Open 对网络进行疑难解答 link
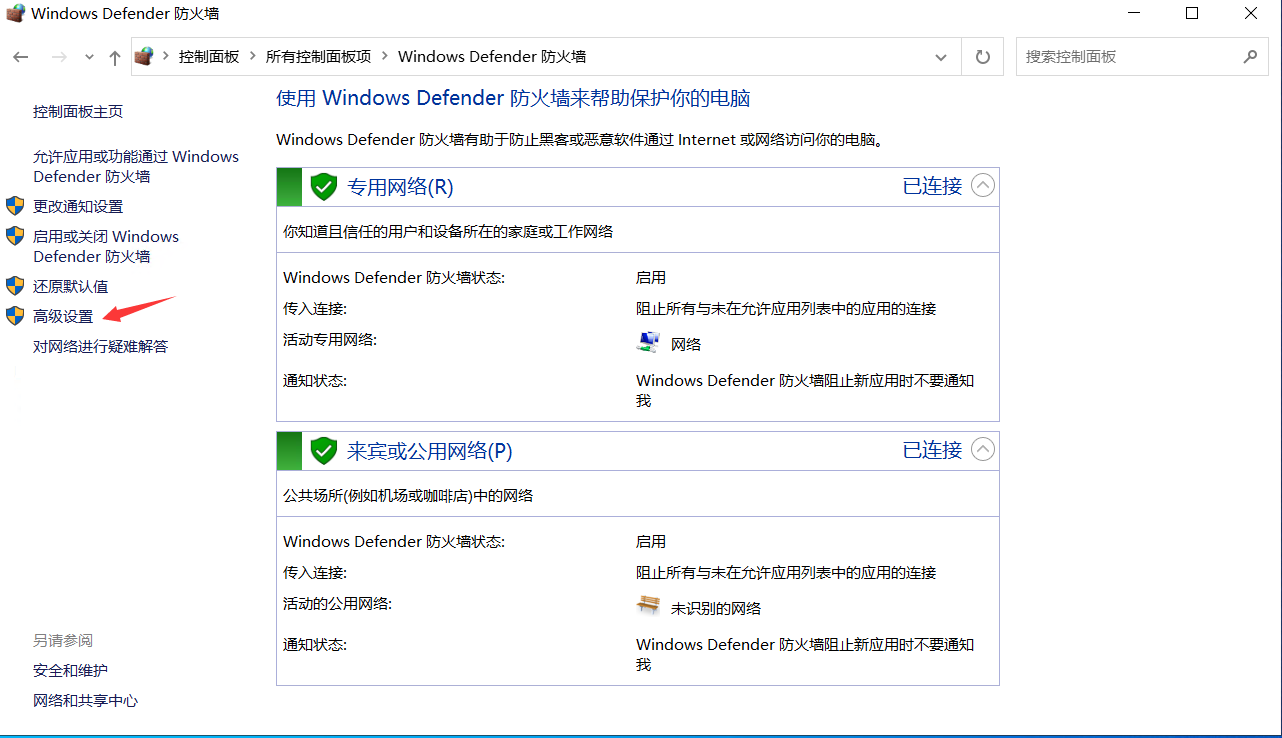The width and height of the screenshot is (1282, 738). (100, 347)
